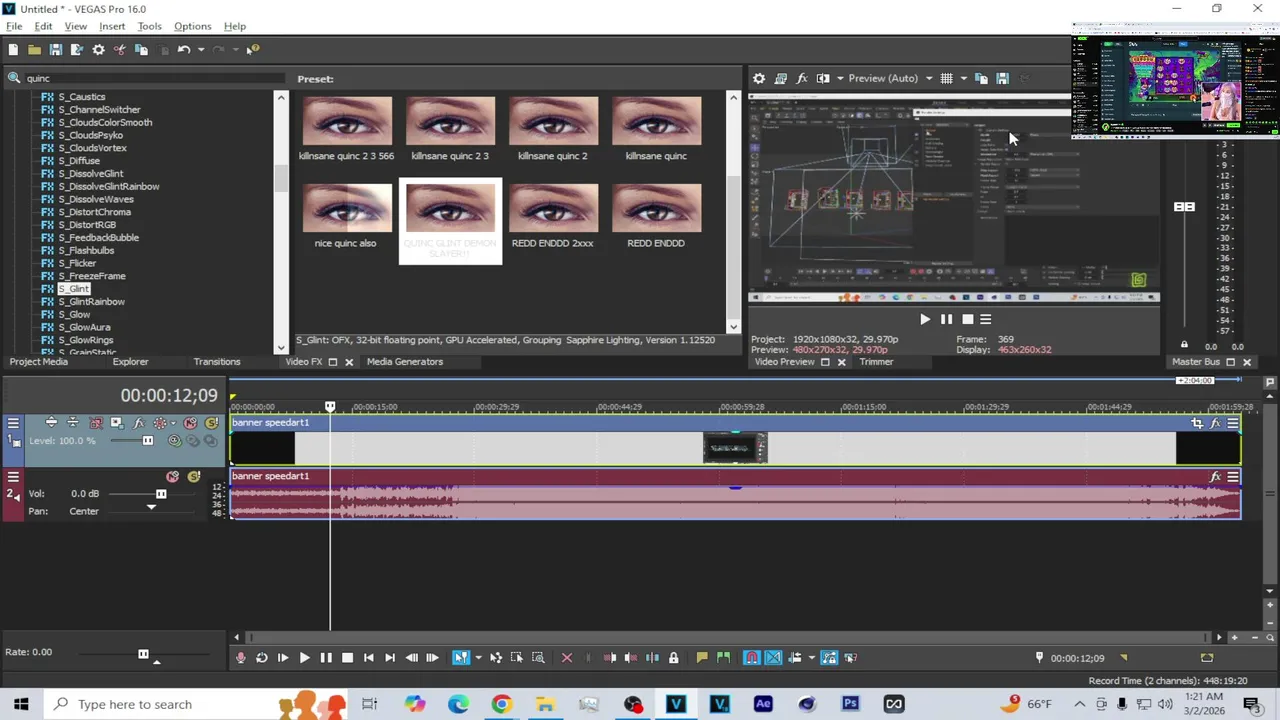Open the File menu
Viewport: 1280px width, 720px height.
coord(14,26)
